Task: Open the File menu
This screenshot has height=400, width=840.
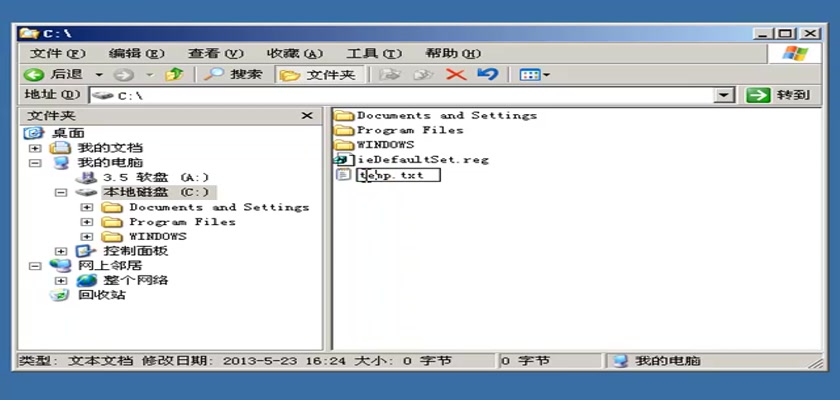Action: (x=57, y=54)
